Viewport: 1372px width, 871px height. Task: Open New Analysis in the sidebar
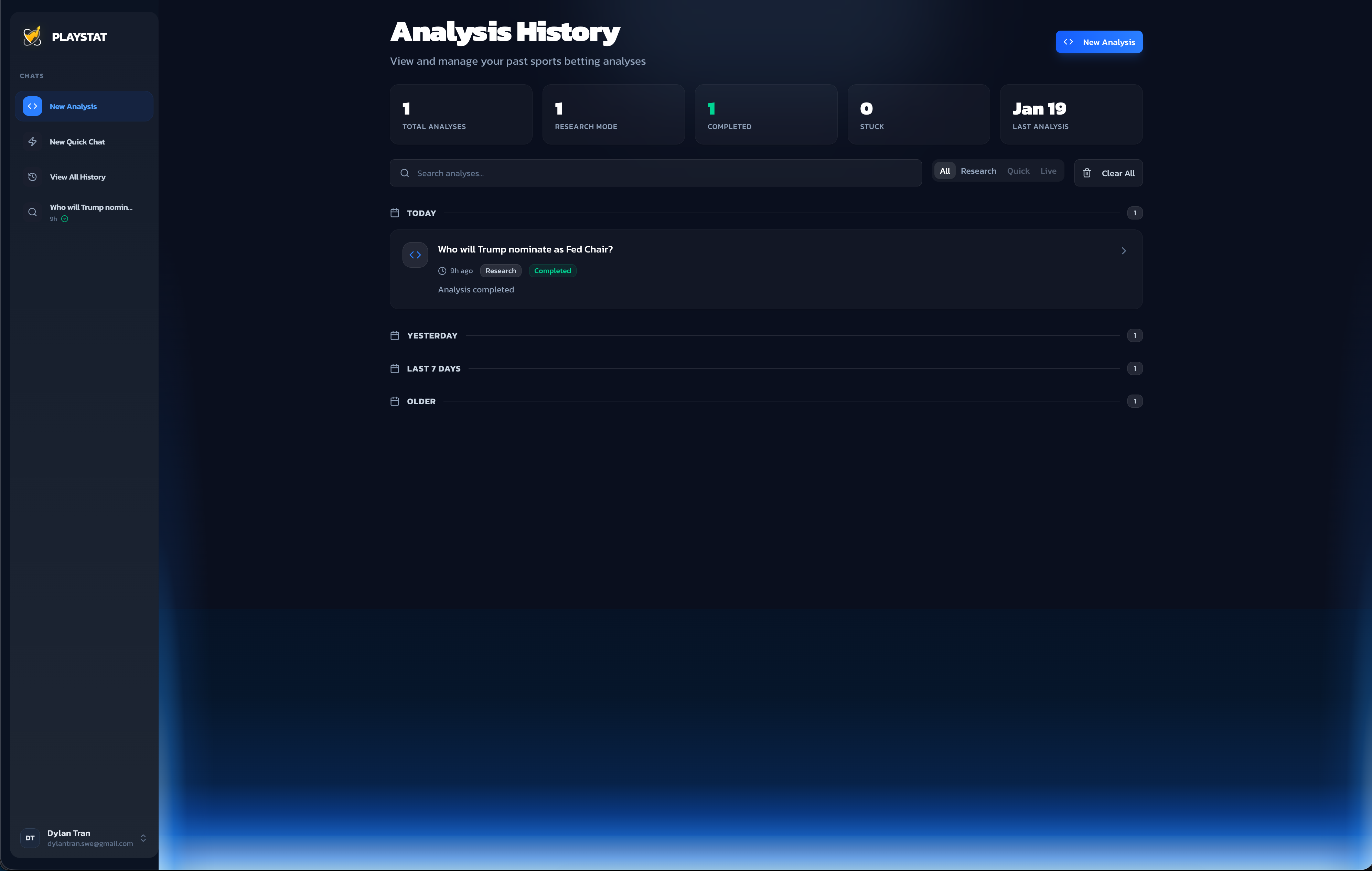(x=84, y=106)
